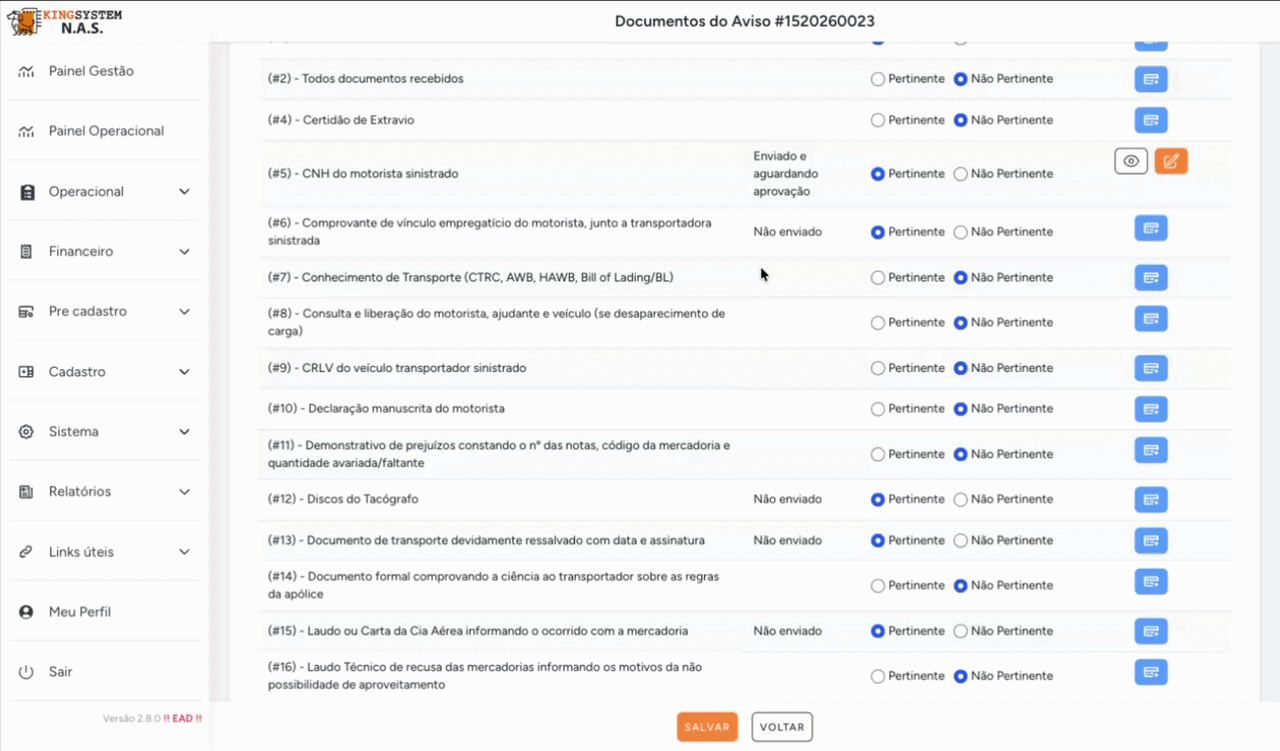Click blue card icon for CRLV do veículo row
This screenshot has height=751, width=1280.
pos(1150,368)
